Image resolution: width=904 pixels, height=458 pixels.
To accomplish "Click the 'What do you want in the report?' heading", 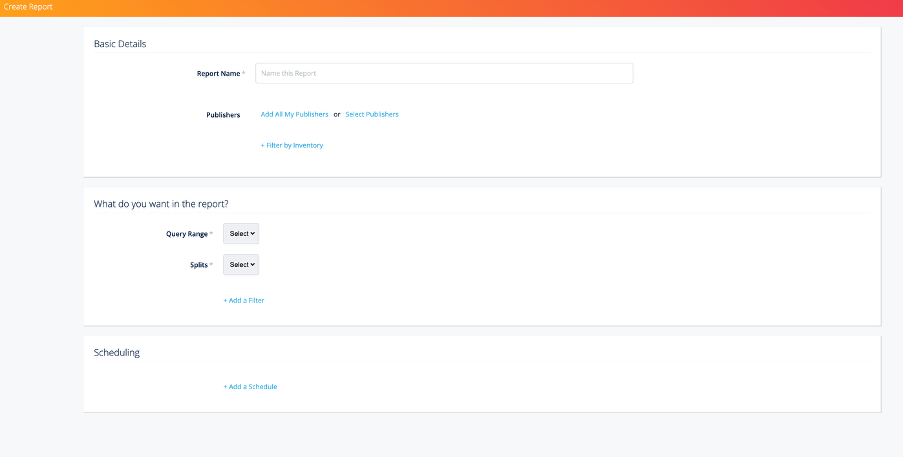I will (x=161, y=204).
